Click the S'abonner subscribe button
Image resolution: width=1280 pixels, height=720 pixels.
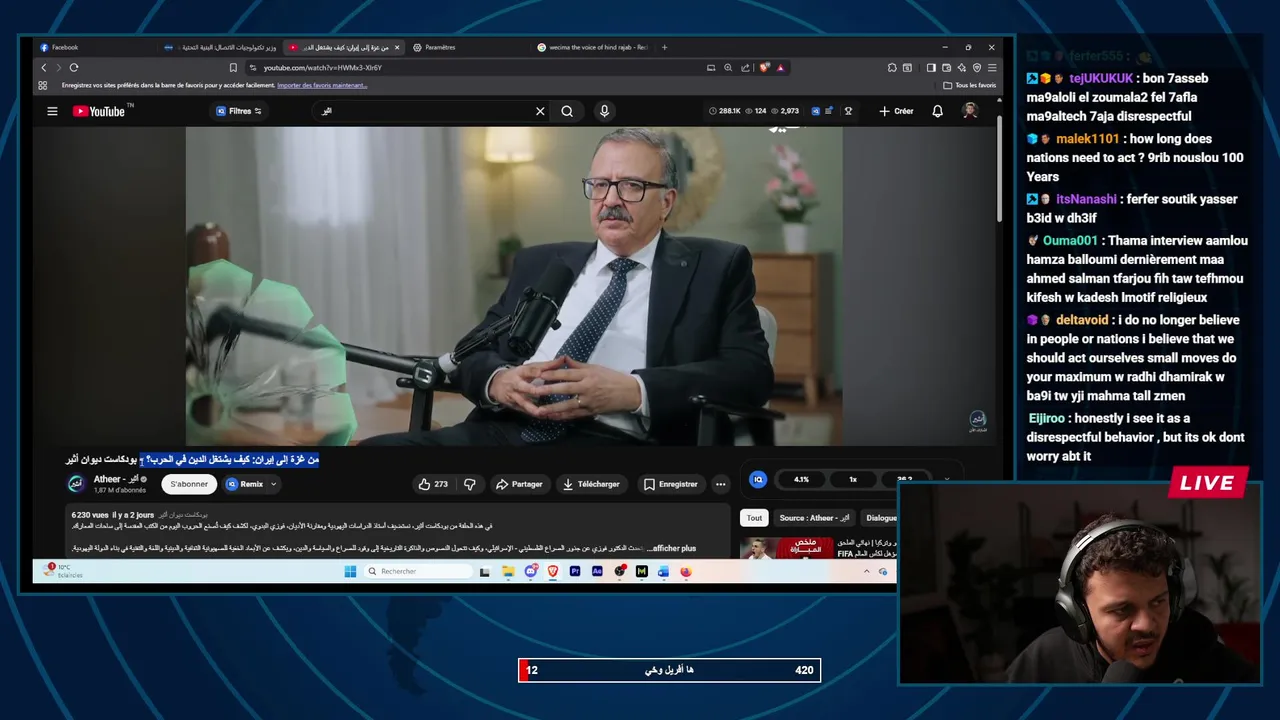click(189, 484)
